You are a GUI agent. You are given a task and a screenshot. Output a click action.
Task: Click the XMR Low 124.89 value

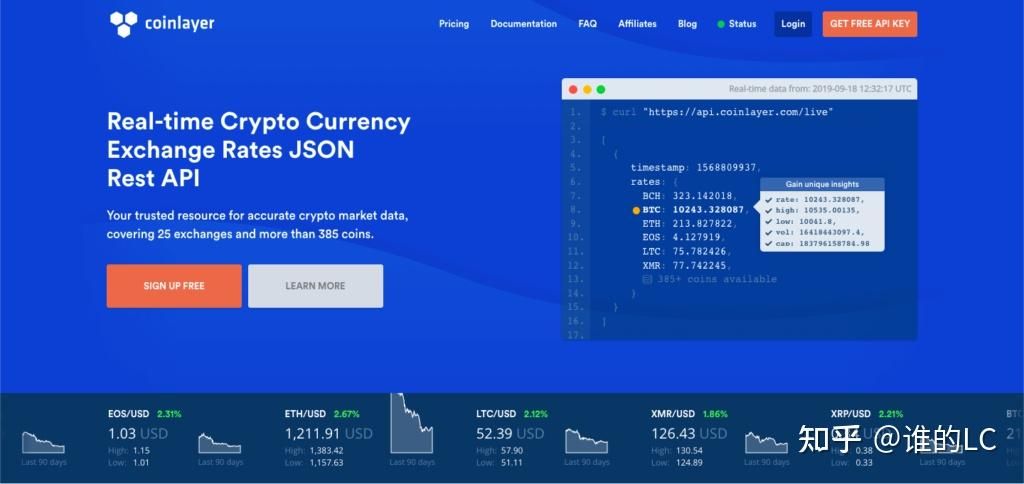tap(690, 463)
